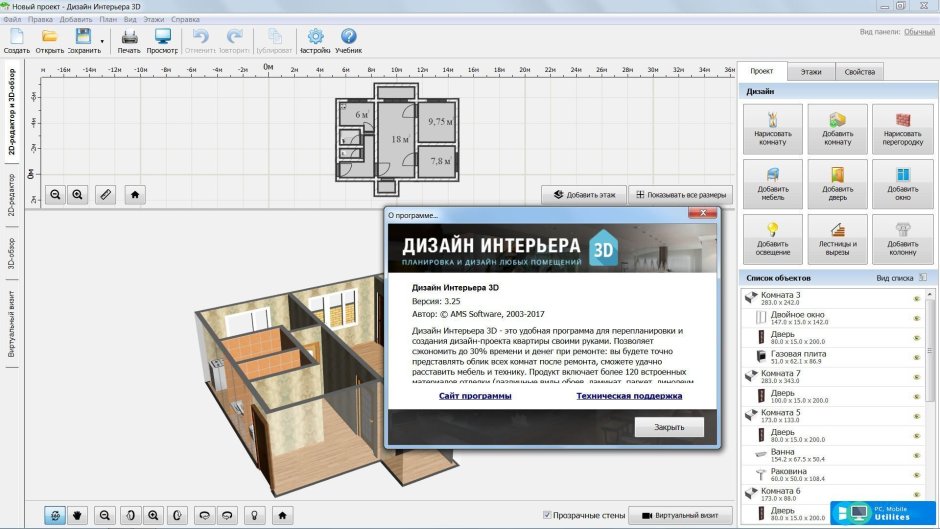Select the ruler measure tool in 2D plan
This screenshot has height=529, width=940.
(106, 194)
